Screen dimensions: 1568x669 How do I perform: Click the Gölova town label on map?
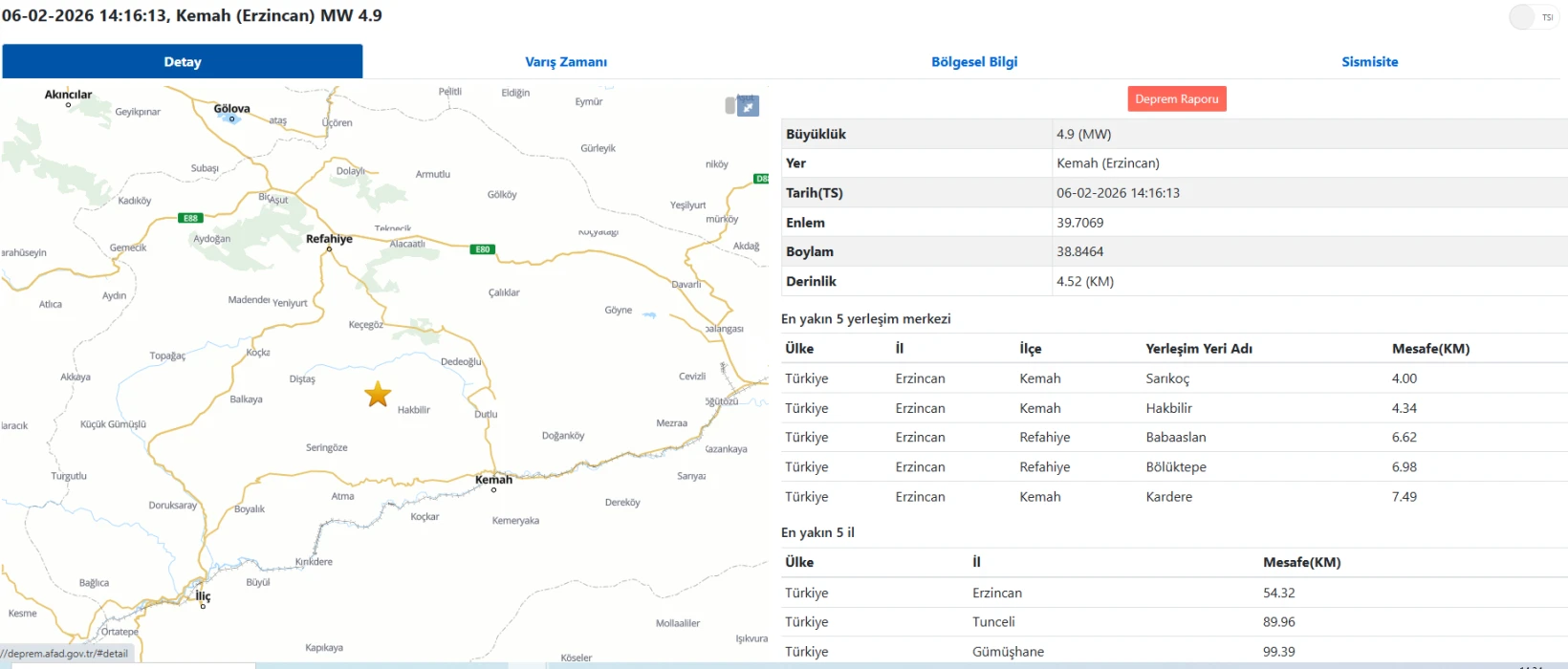coord(231,108)
